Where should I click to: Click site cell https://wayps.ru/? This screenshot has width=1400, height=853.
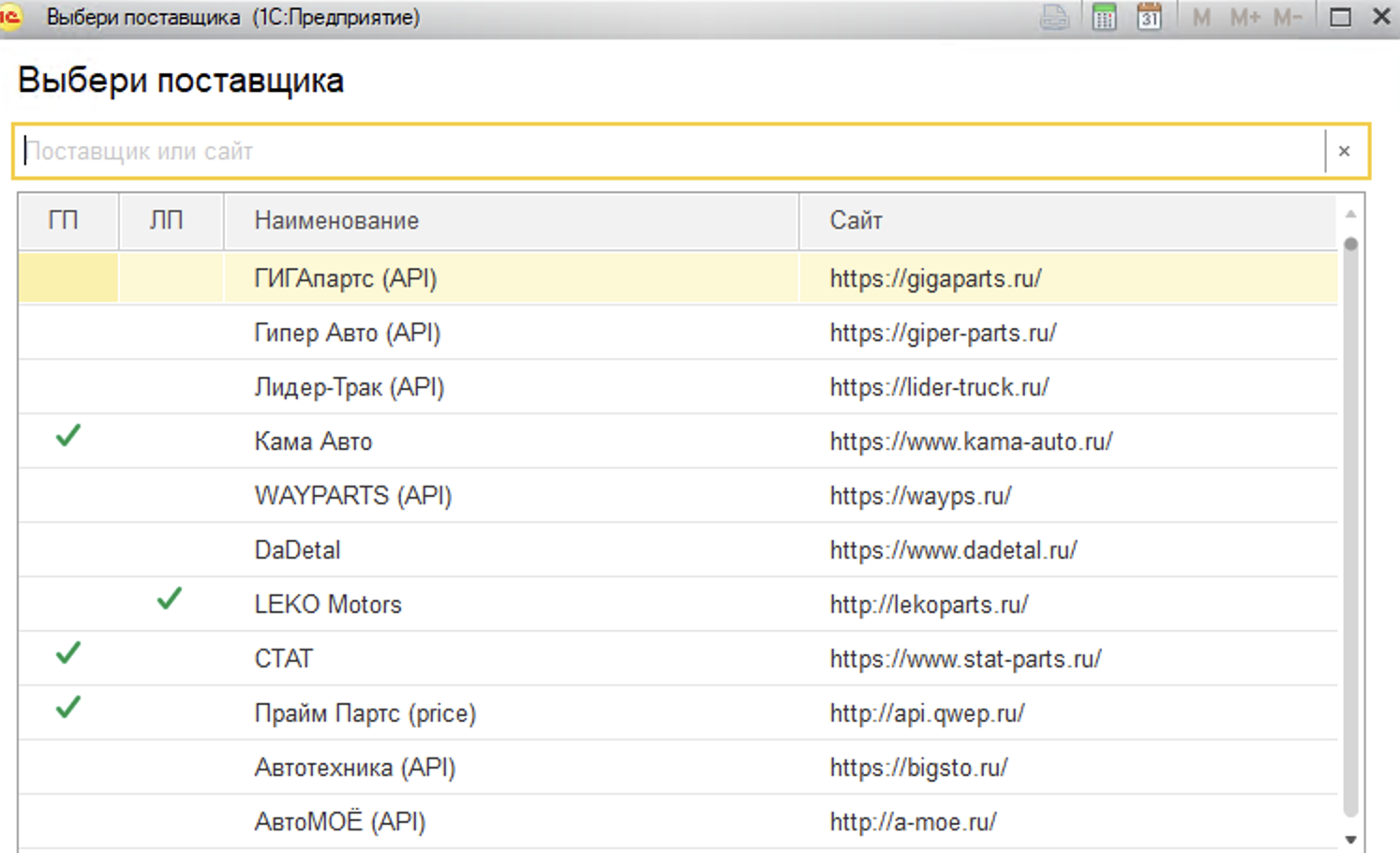[x=920, y=496]
